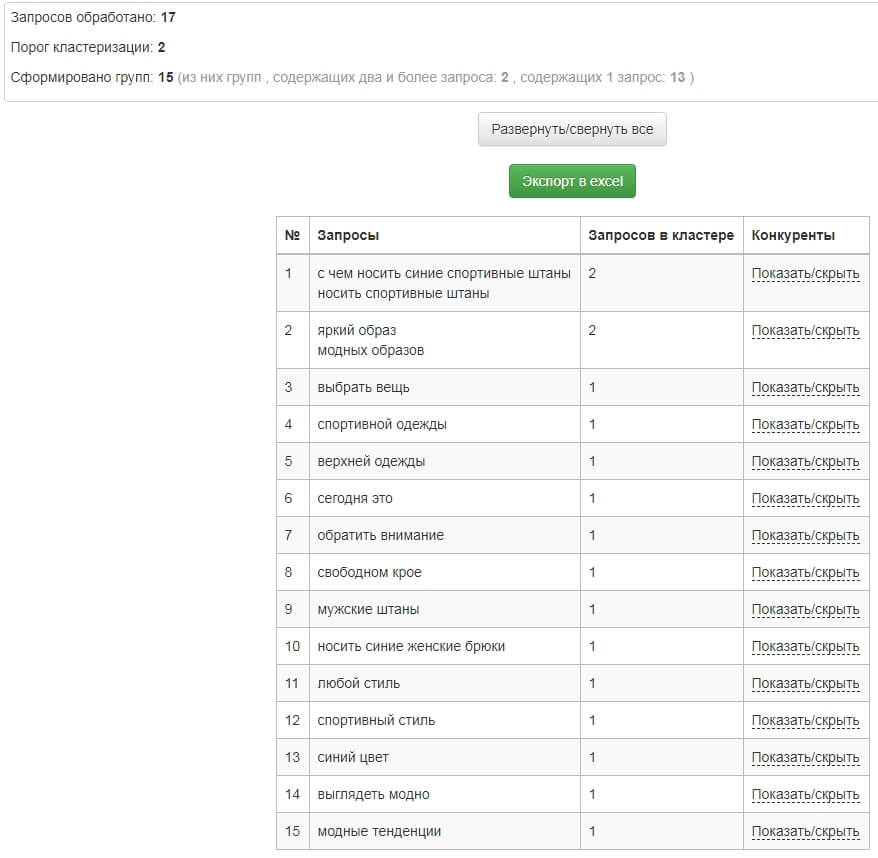
Task: Select the query "выбрать вещь"
Action: pyautogui.click(x=363, y=388)
